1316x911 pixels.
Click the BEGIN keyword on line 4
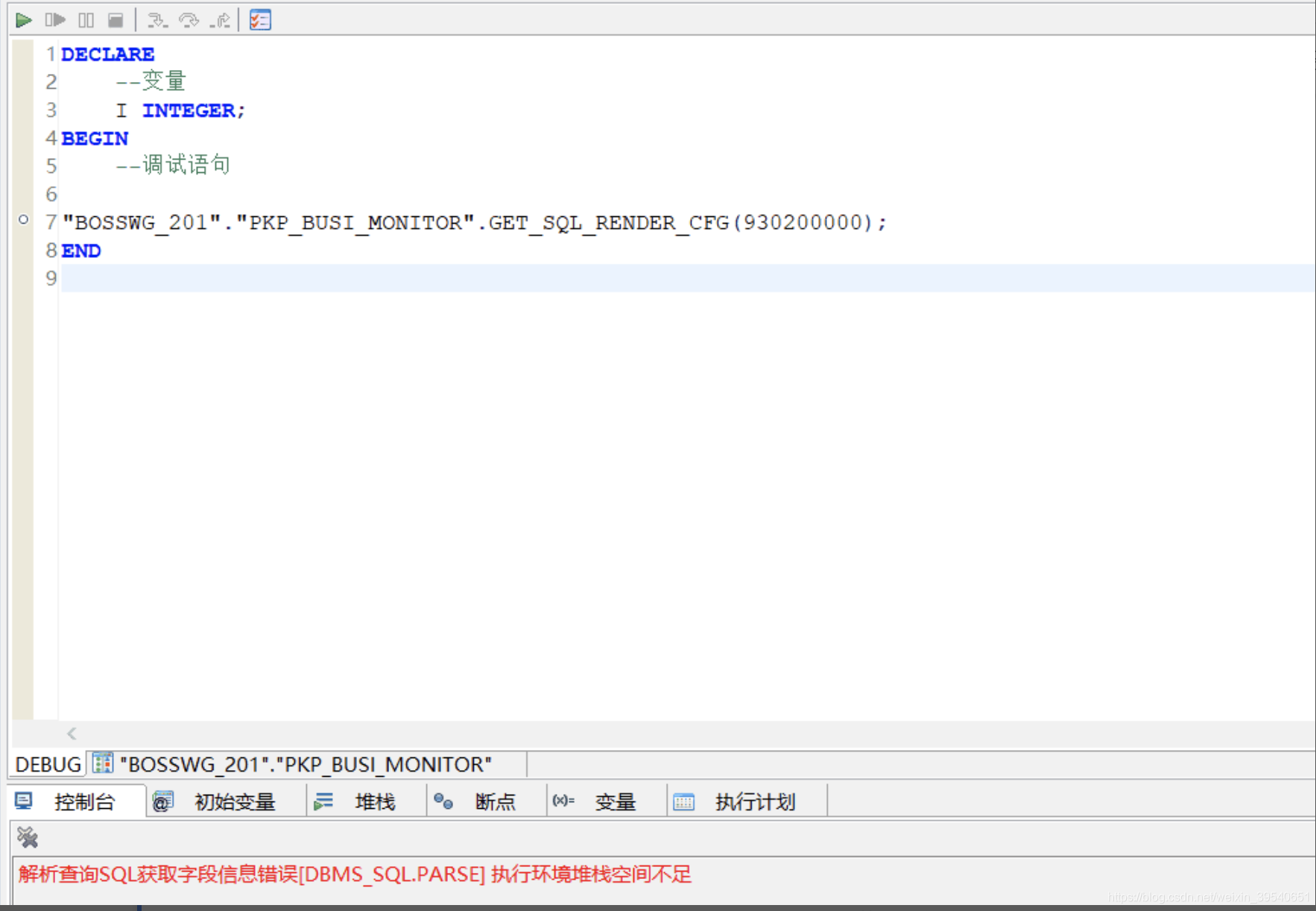click(95, 139)
